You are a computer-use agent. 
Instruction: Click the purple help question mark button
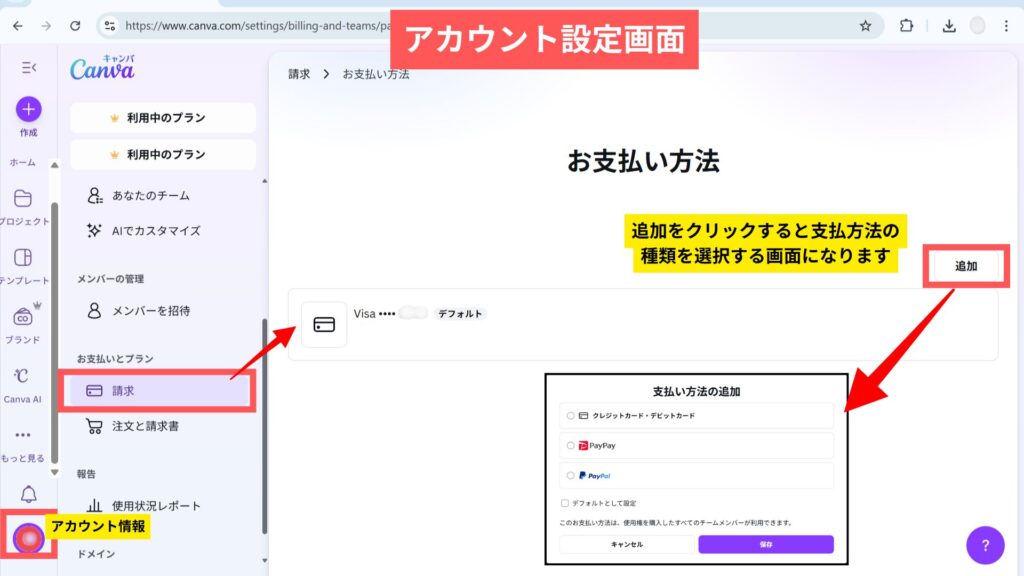(x=985, y=545)
